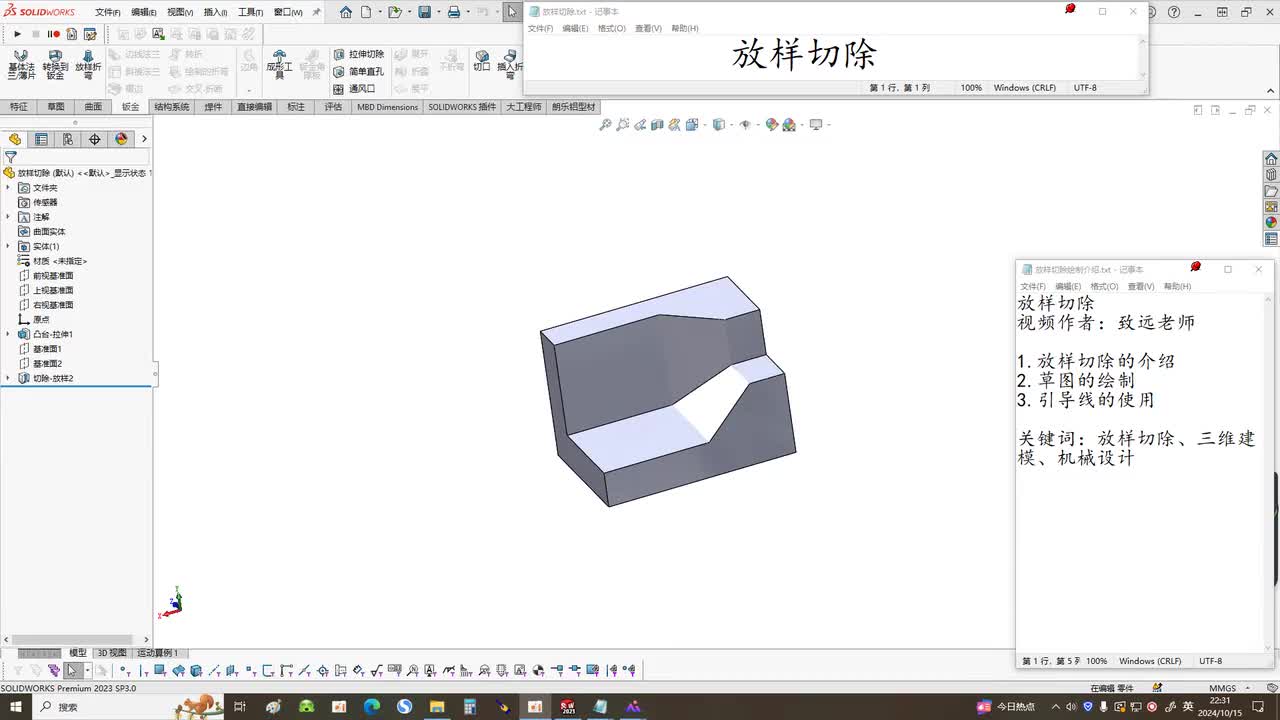
Task: Open the DisplayManager tab icon
Action: pos(122,139)
